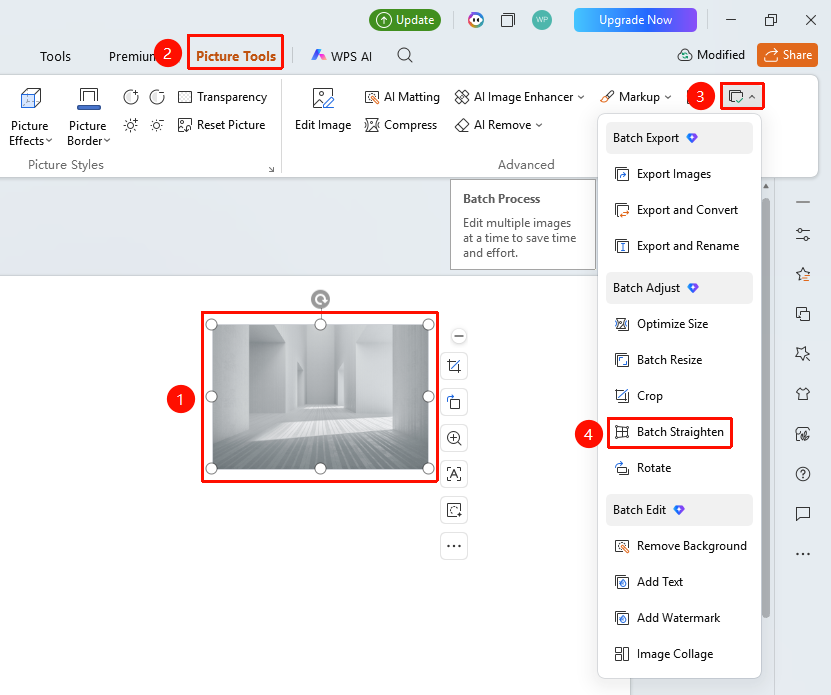Select AI Matting in the ribbon
Image resolution: width=831 pixels, height=695 pixels.
click(x=402, y=97)
